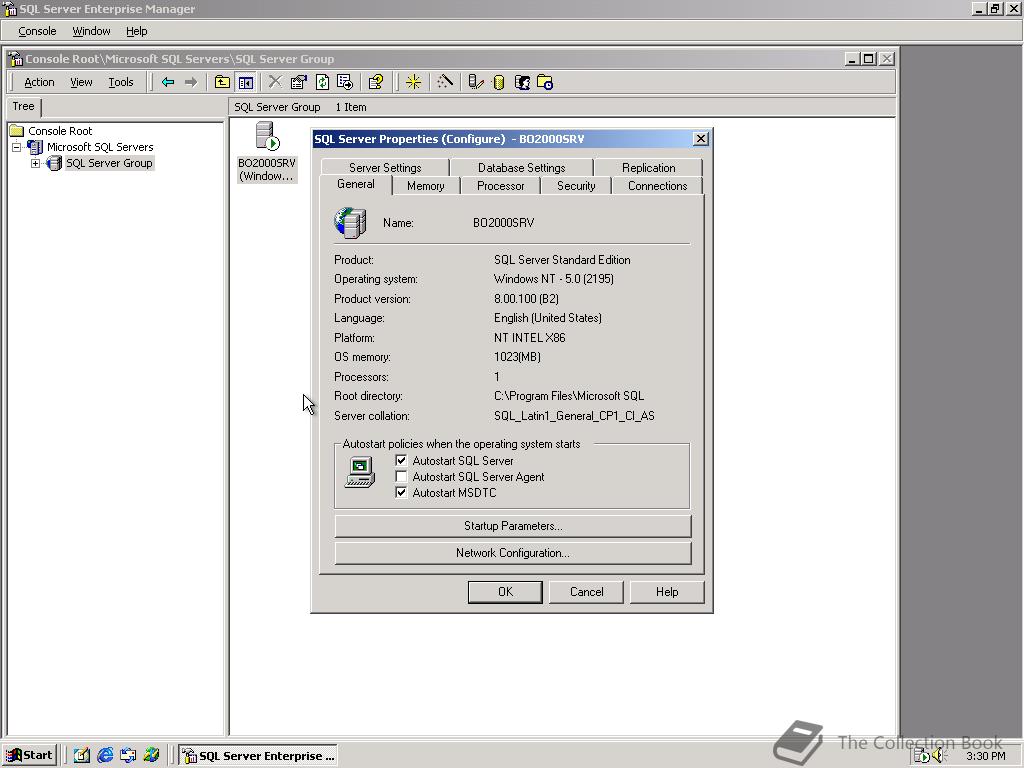Enable Autostart SQL Server Agent
The image size is (1024, 768).
click(x=401, y=477)
